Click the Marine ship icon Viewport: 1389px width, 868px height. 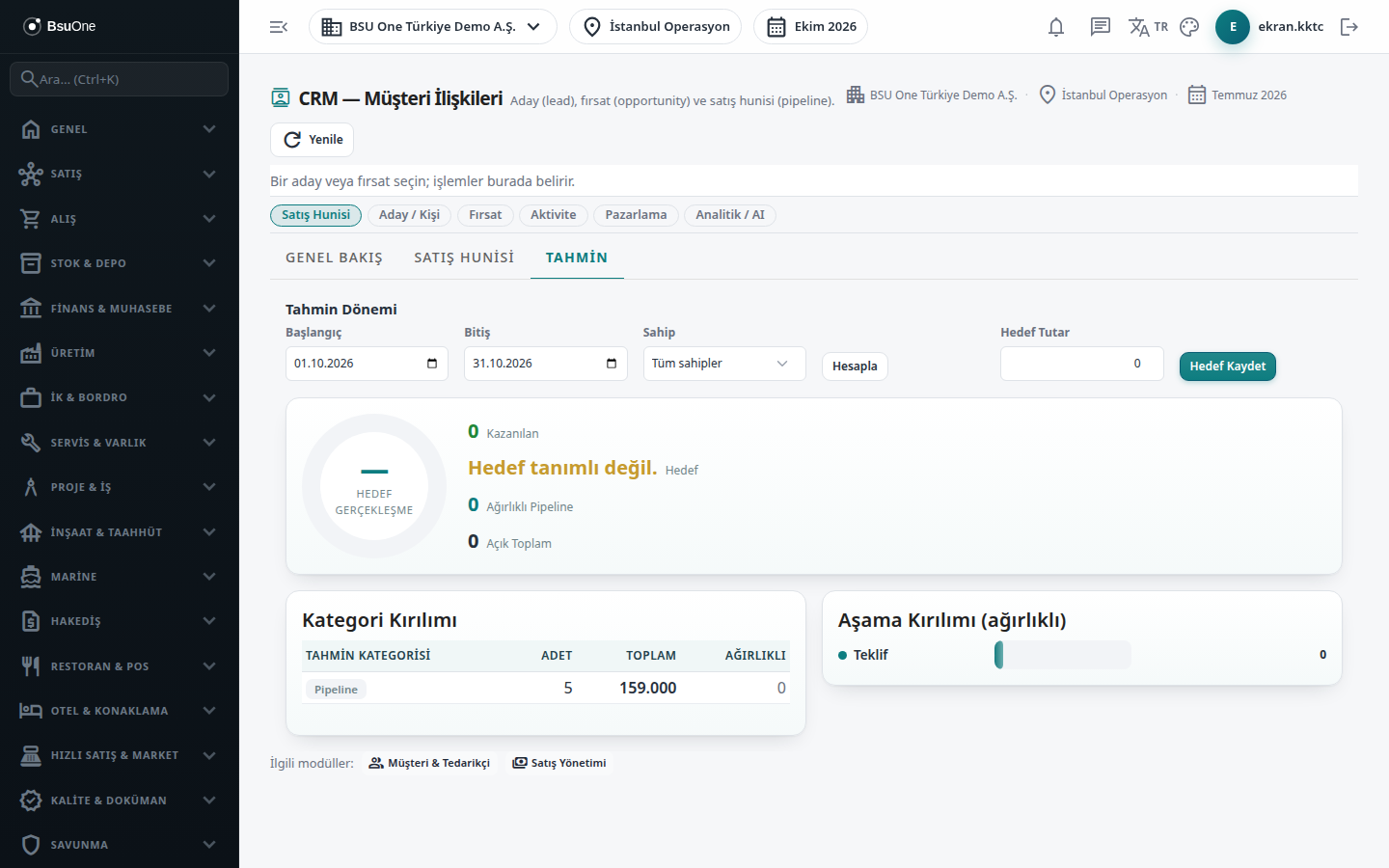pyautogui.click(x=31, y=577)
